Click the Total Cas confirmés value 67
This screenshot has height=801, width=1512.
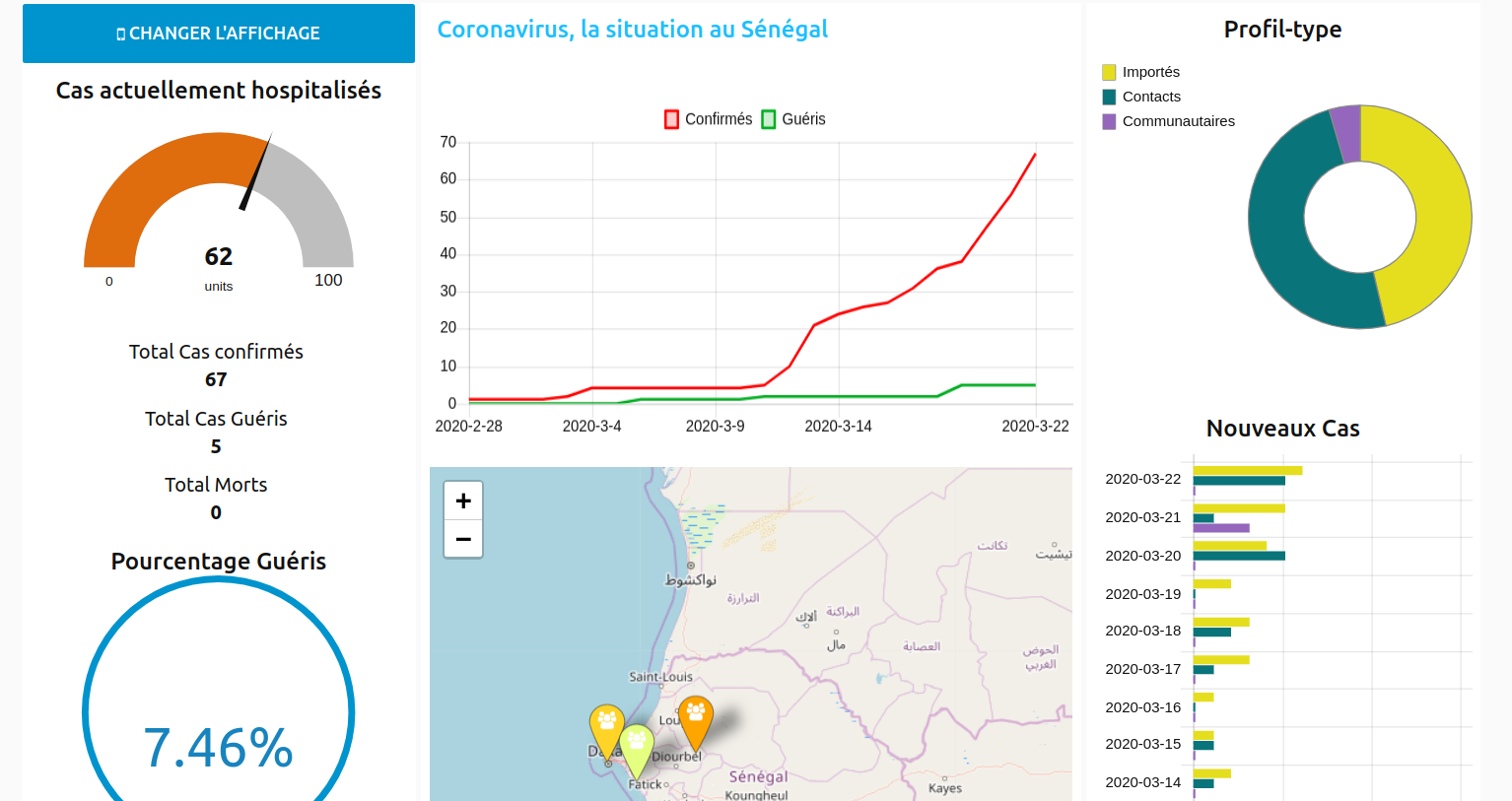pos(216,380)
